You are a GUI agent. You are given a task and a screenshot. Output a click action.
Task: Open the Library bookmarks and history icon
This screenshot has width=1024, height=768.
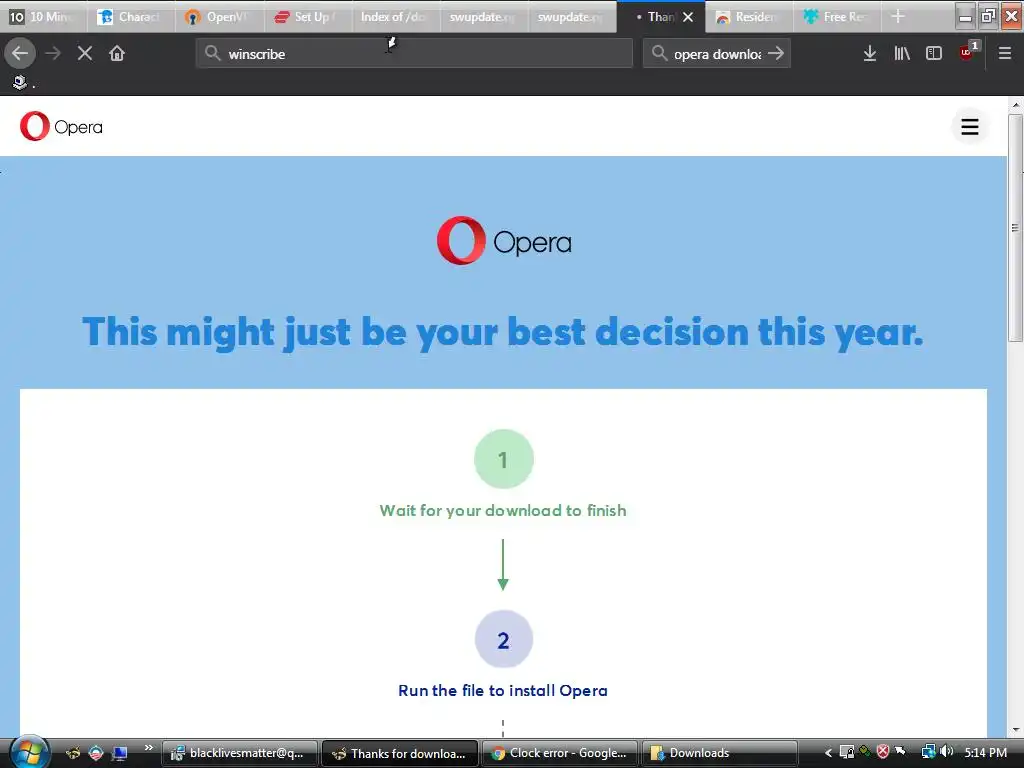coord(902,53)
